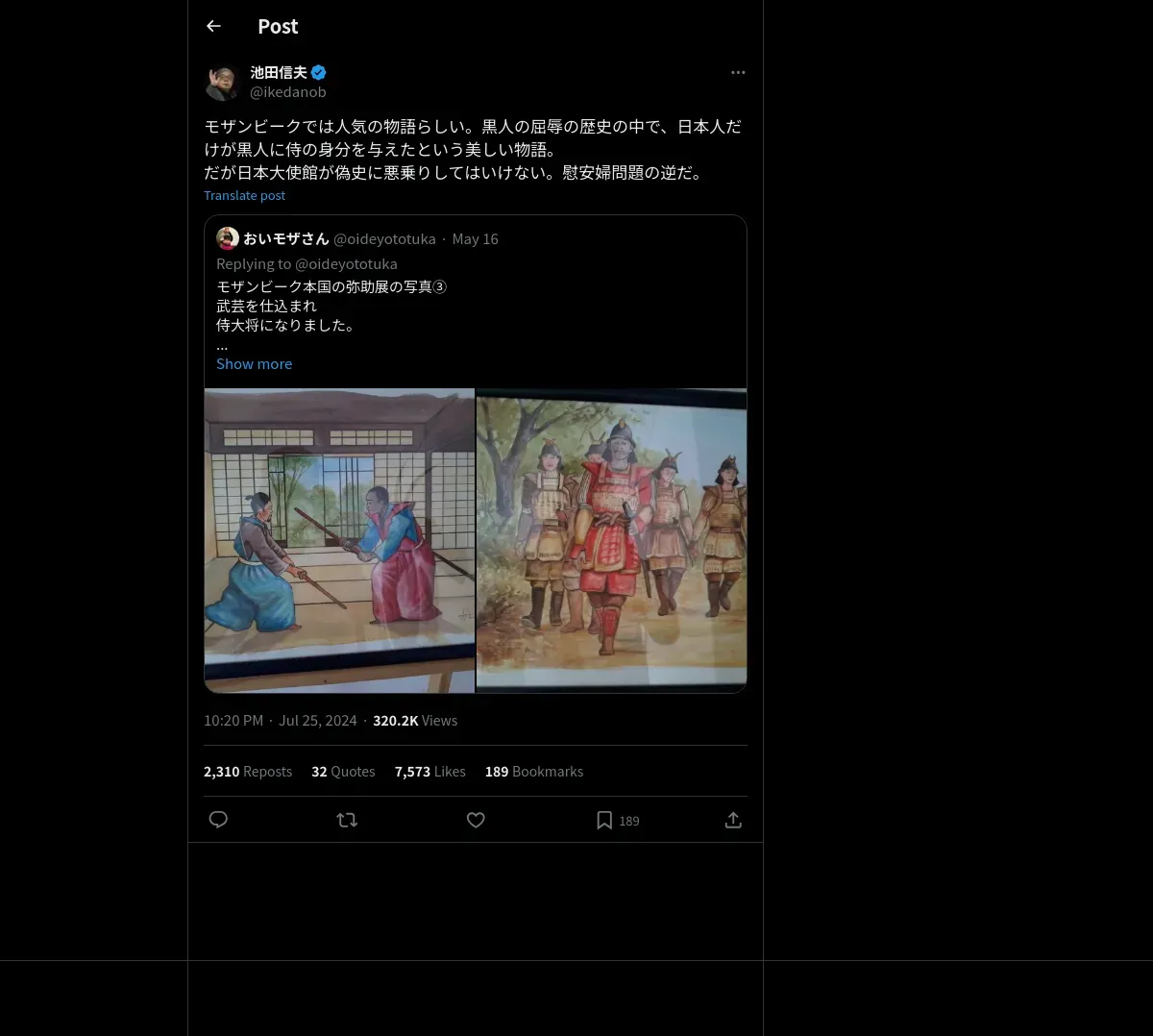Open the May 16 quoted post date
1153x1036 pixels.
point(476,238)
